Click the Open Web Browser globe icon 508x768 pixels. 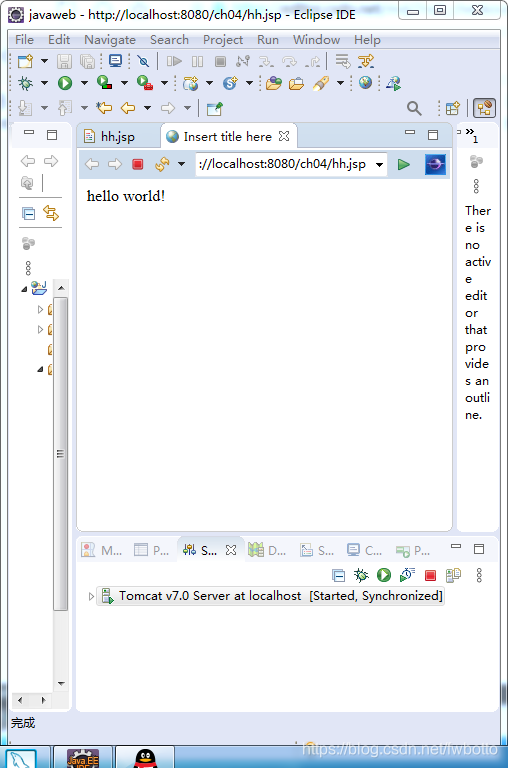pos(365,82)
